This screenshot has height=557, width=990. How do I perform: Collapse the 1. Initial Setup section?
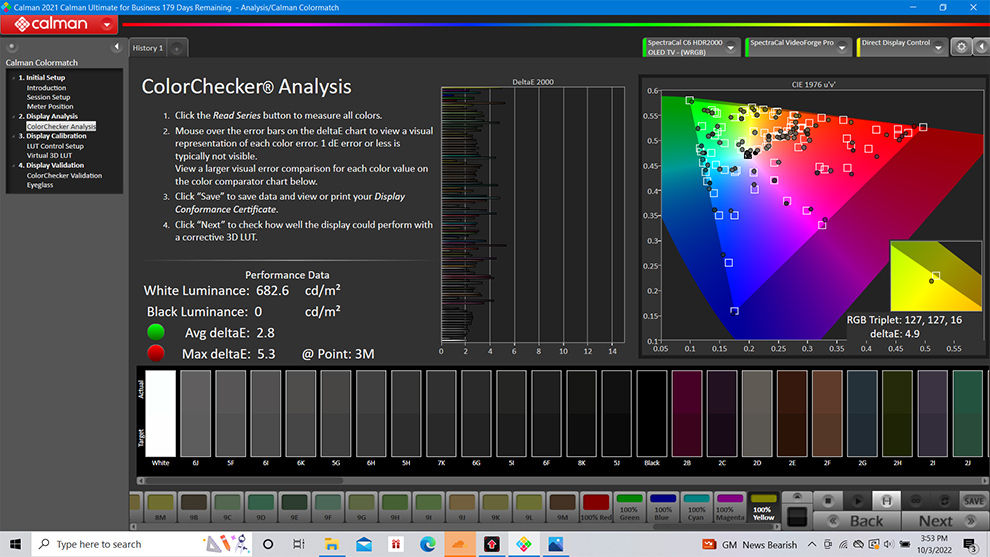point(13,78)
